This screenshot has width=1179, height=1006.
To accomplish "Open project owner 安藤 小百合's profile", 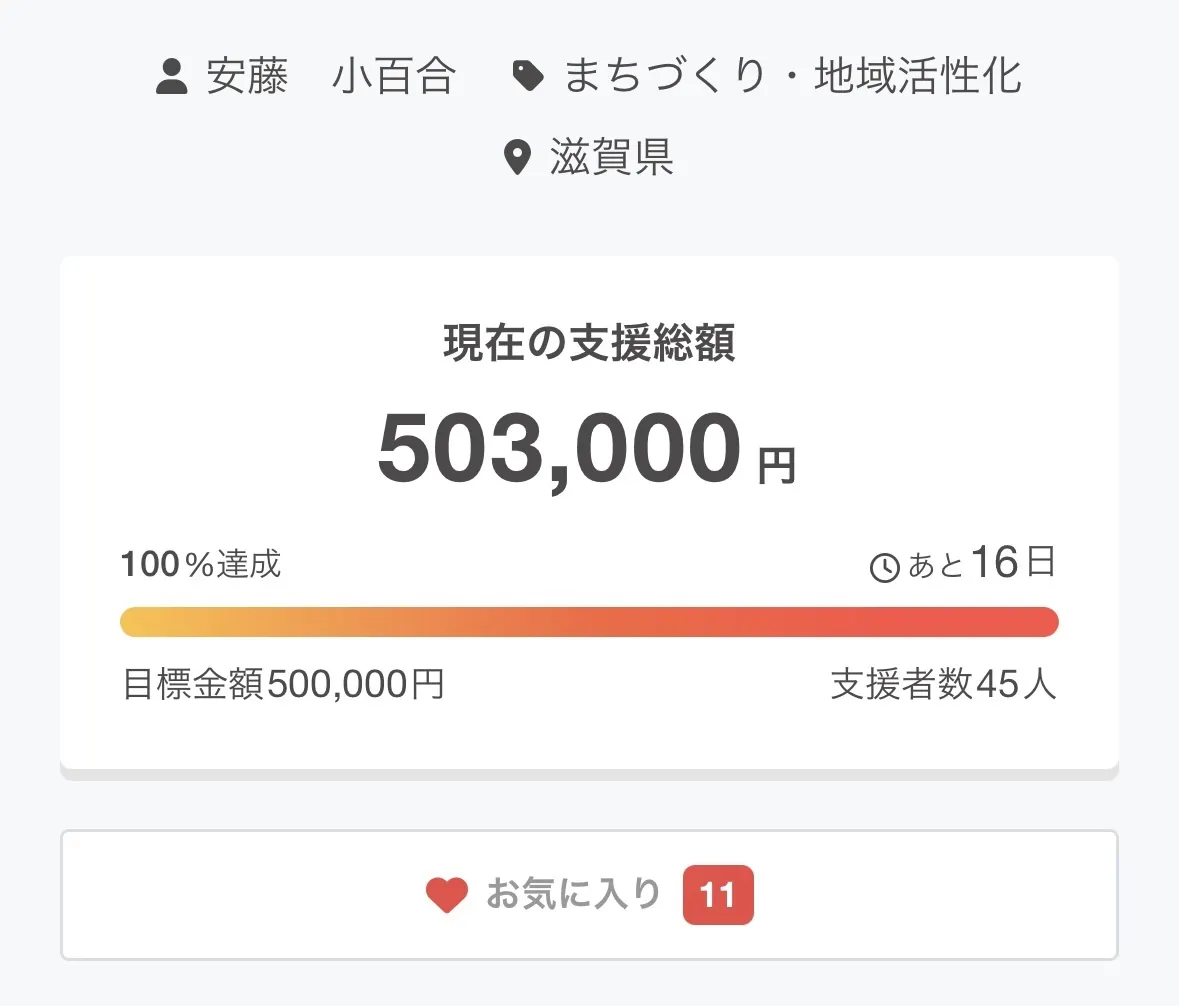I will 331,77.
